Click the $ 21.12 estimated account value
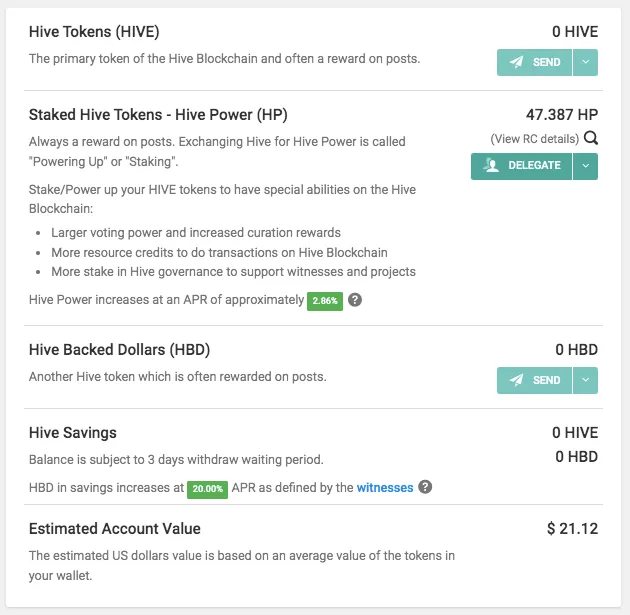Image resolution: width=630 pixels, height=615 pixels. pyautogui.click(x=572, y=529)
